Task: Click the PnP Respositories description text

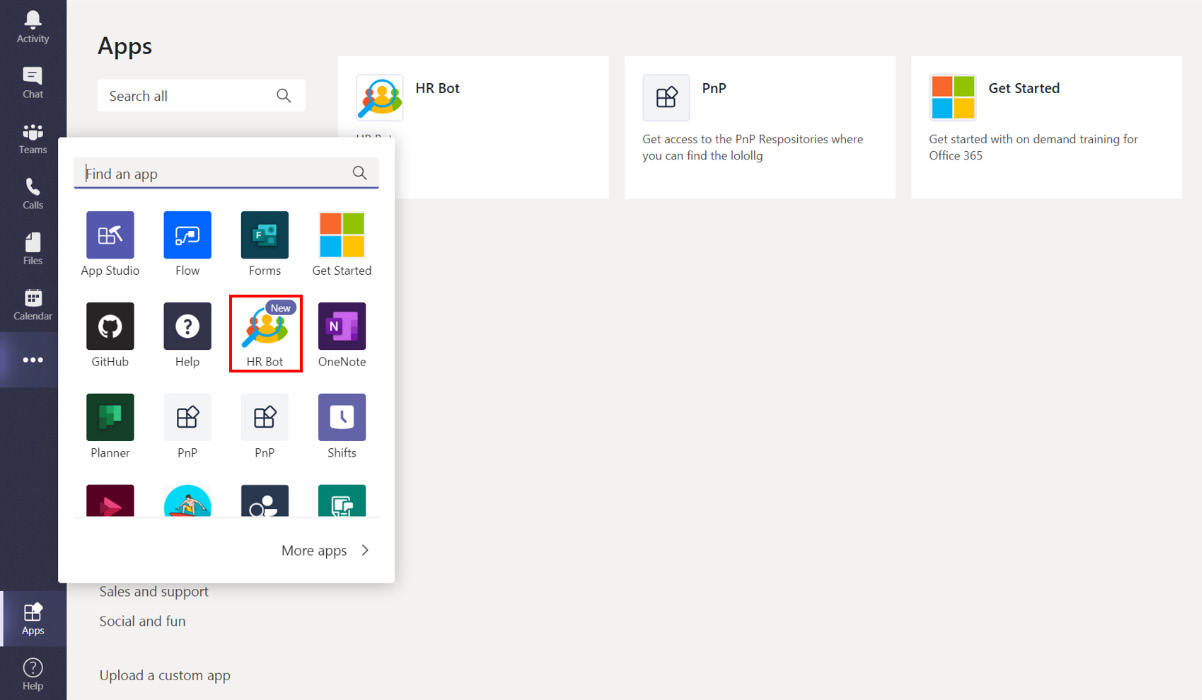Action: coord(753,147)
